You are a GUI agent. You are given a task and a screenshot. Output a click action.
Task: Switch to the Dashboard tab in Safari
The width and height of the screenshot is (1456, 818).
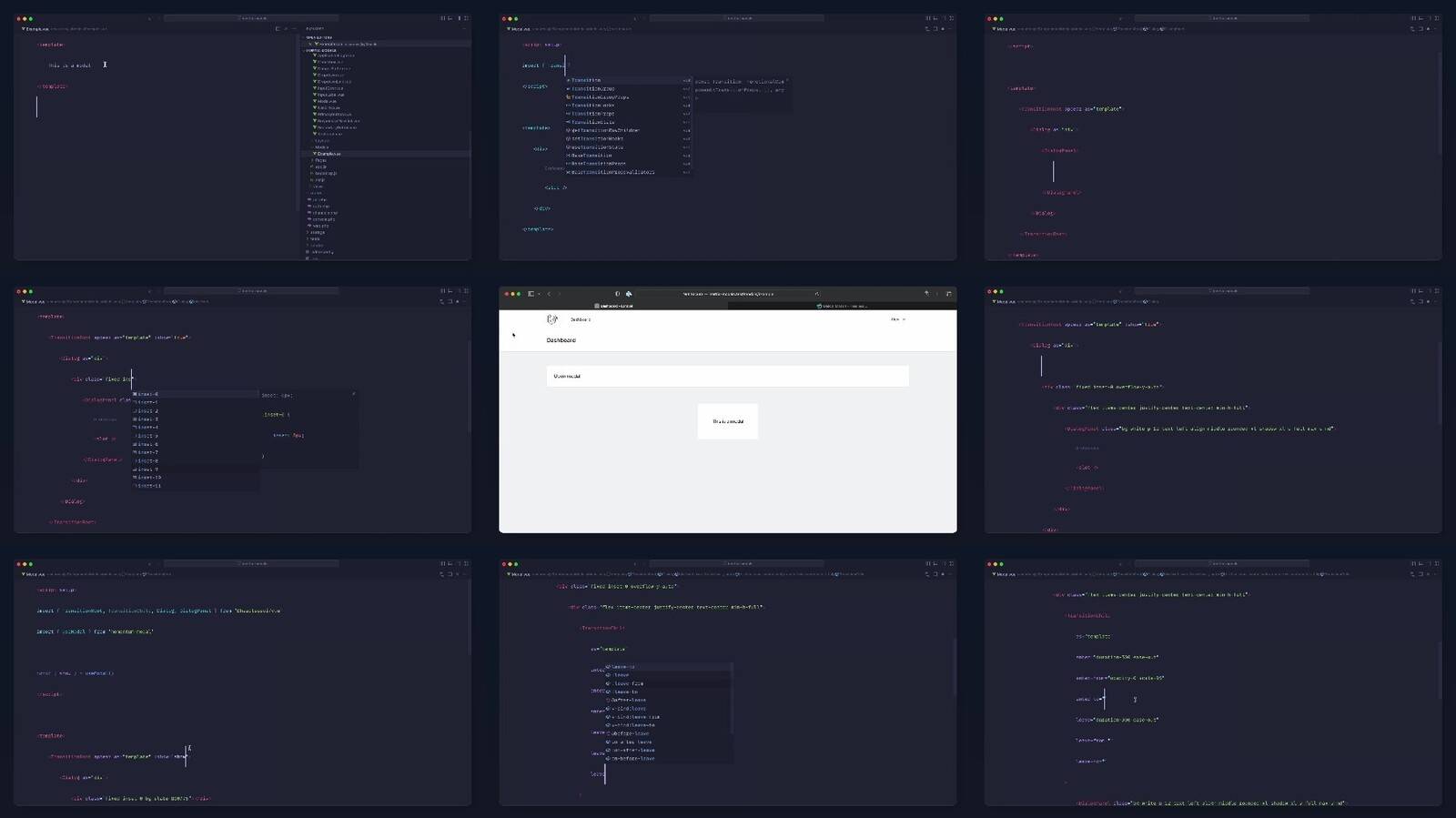point(613,306)
